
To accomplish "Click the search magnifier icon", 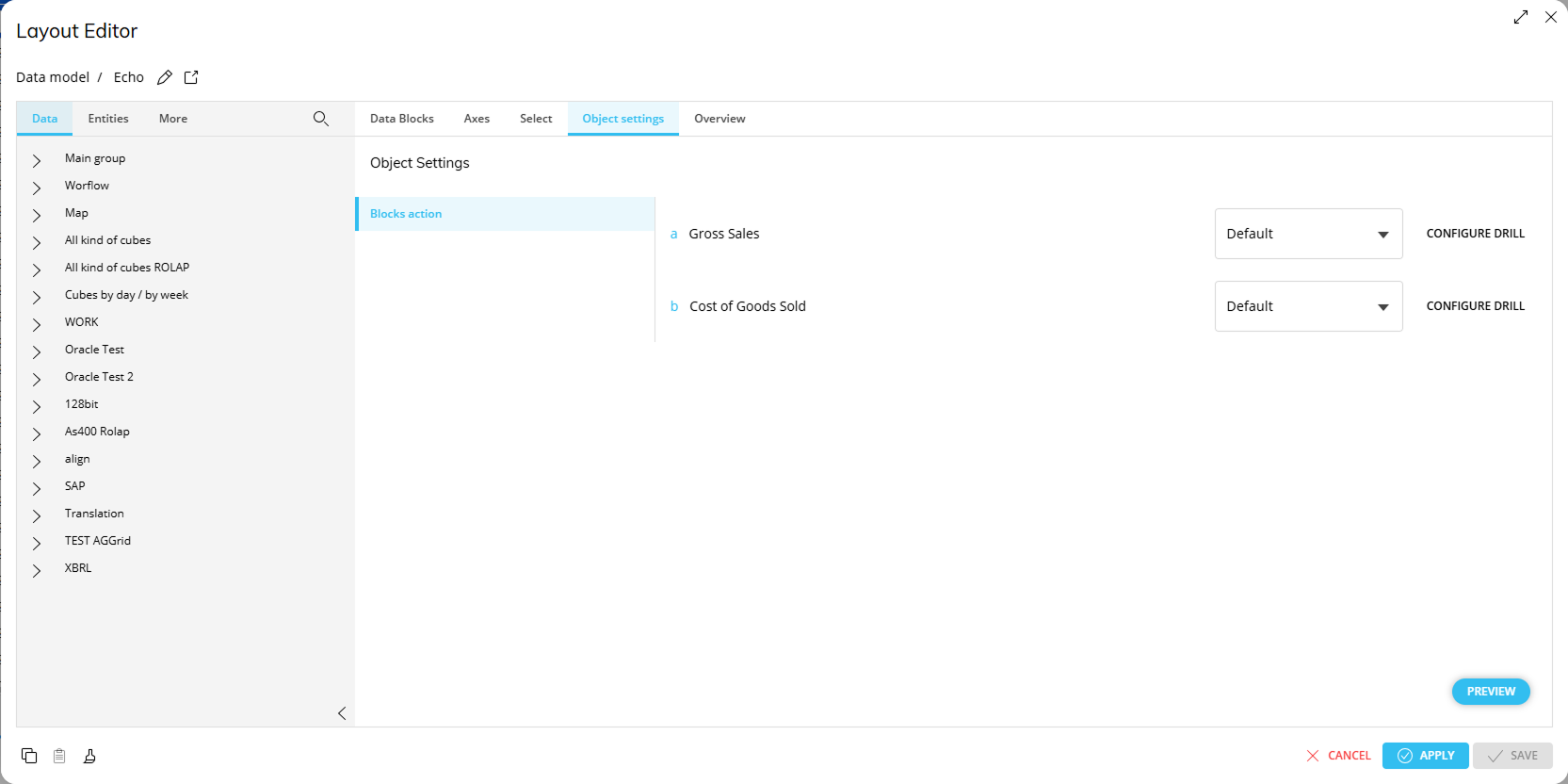I will [321, 119].
